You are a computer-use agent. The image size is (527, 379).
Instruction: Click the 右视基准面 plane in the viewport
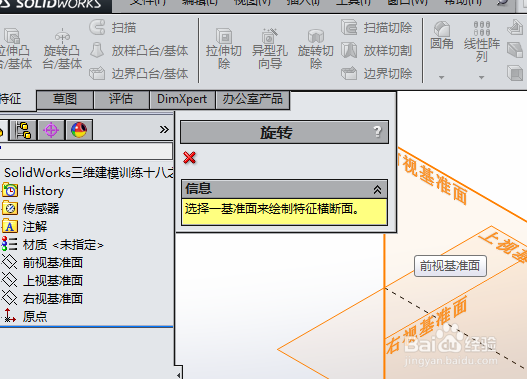[426, 325]
